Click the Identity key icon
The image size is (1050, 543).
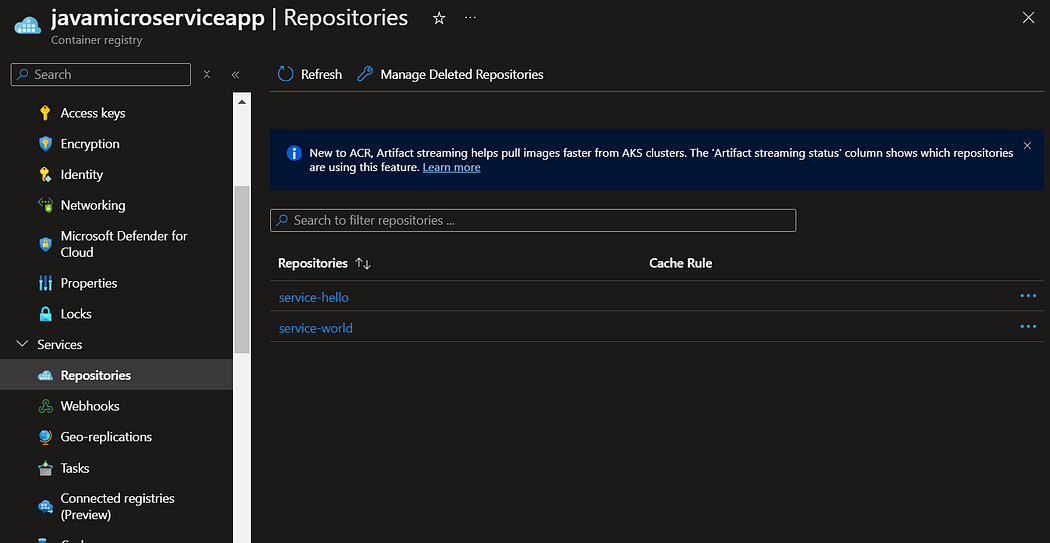45,175
